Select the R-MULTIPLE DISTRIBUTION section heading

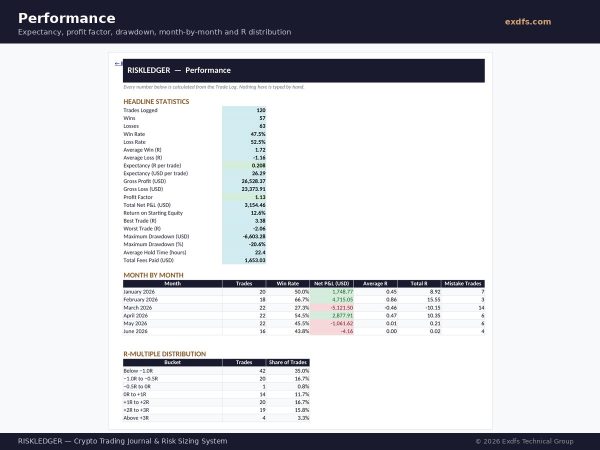point(165,354)
